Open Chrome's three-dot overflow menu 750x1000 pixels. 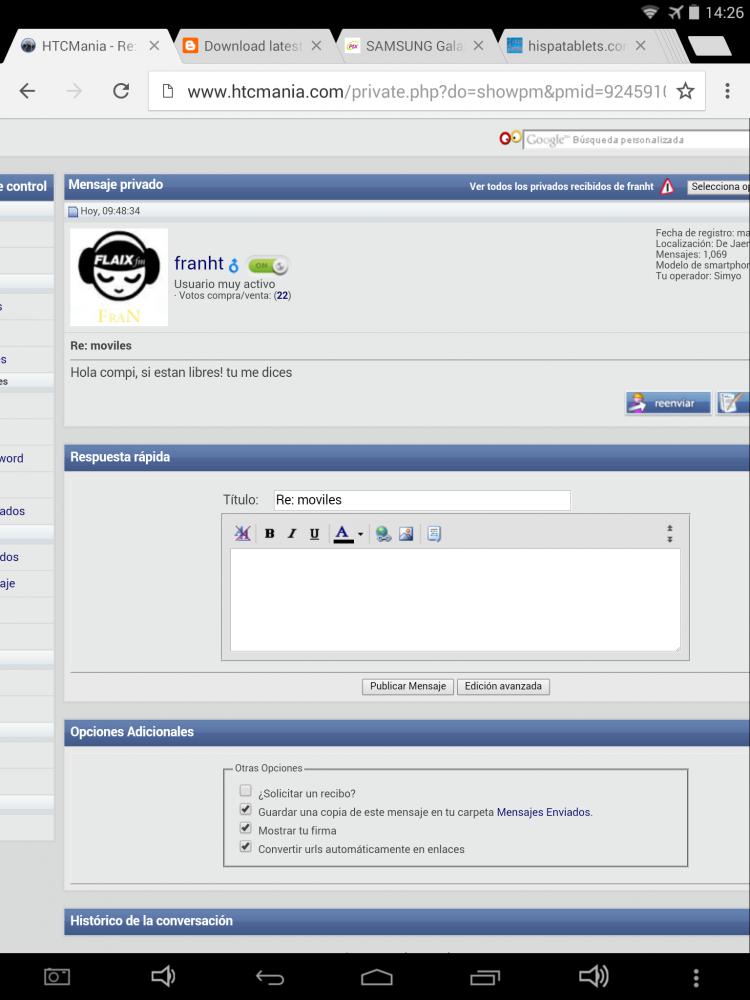point(727,91)
